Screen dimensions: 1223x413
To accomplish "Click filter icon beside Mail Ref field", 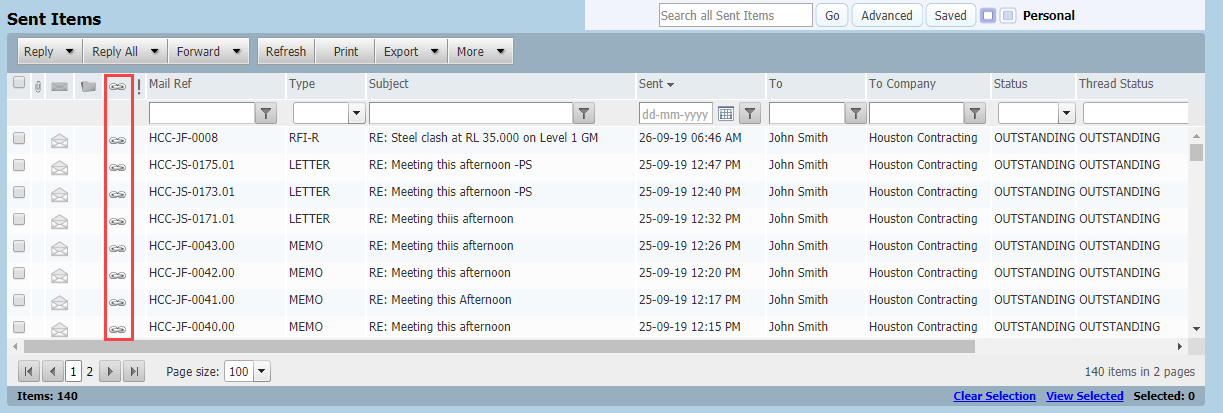I will 265,113.
